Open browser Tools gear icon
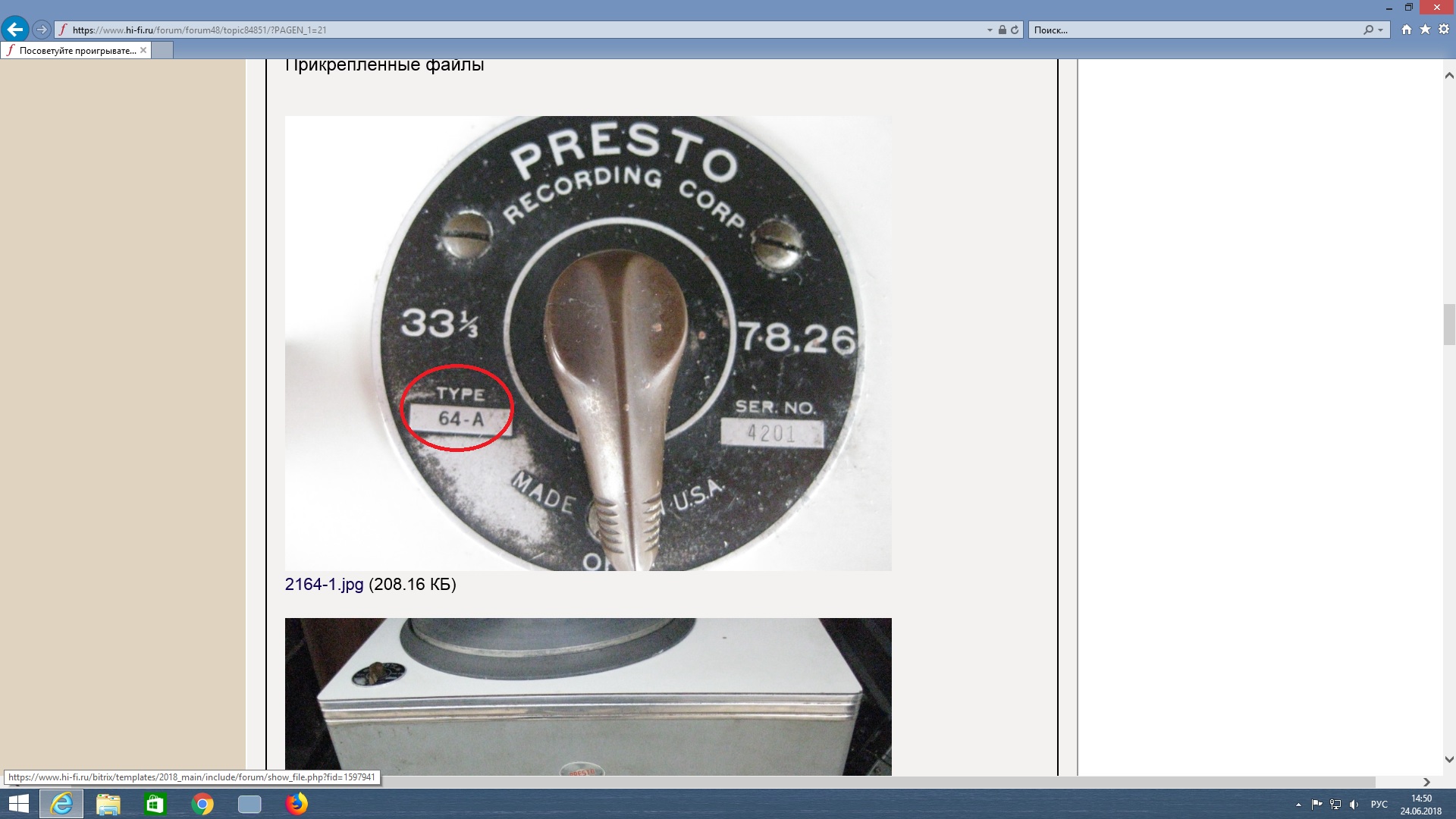Screen dimensions: 1456x819 [1443, 30]
